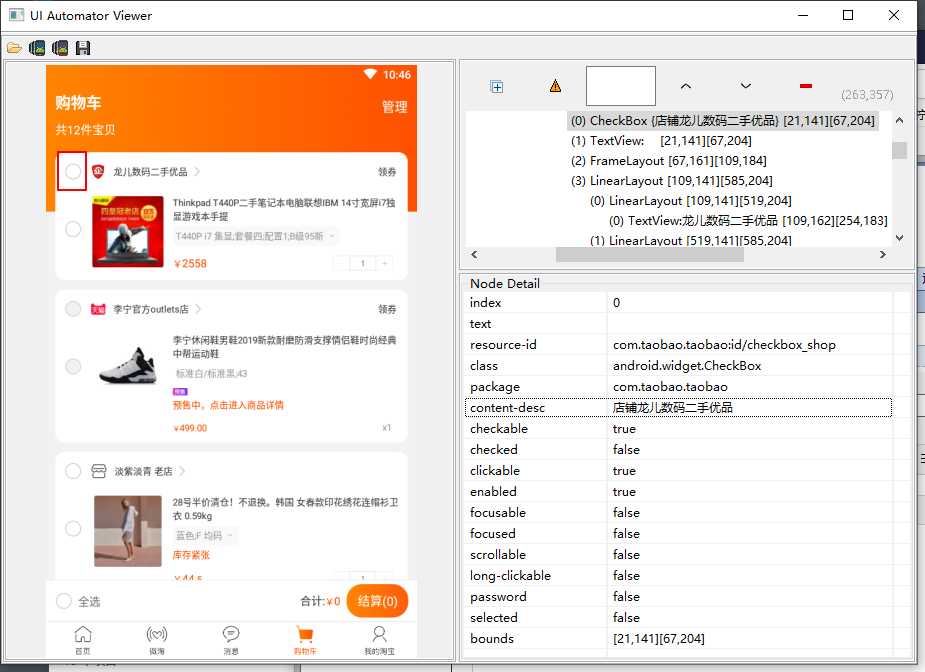Toggle the NAF nodes warning icon

click(x=555, y=86)
